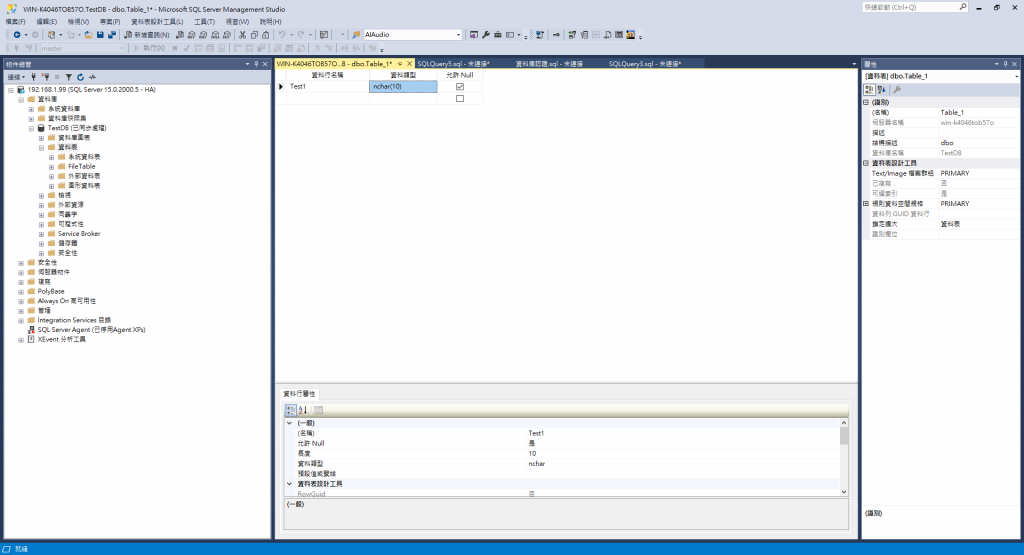1024x555 pixels.
Task: Expand the Always On 高可用性 node
Action: click(x=21, y=301)
